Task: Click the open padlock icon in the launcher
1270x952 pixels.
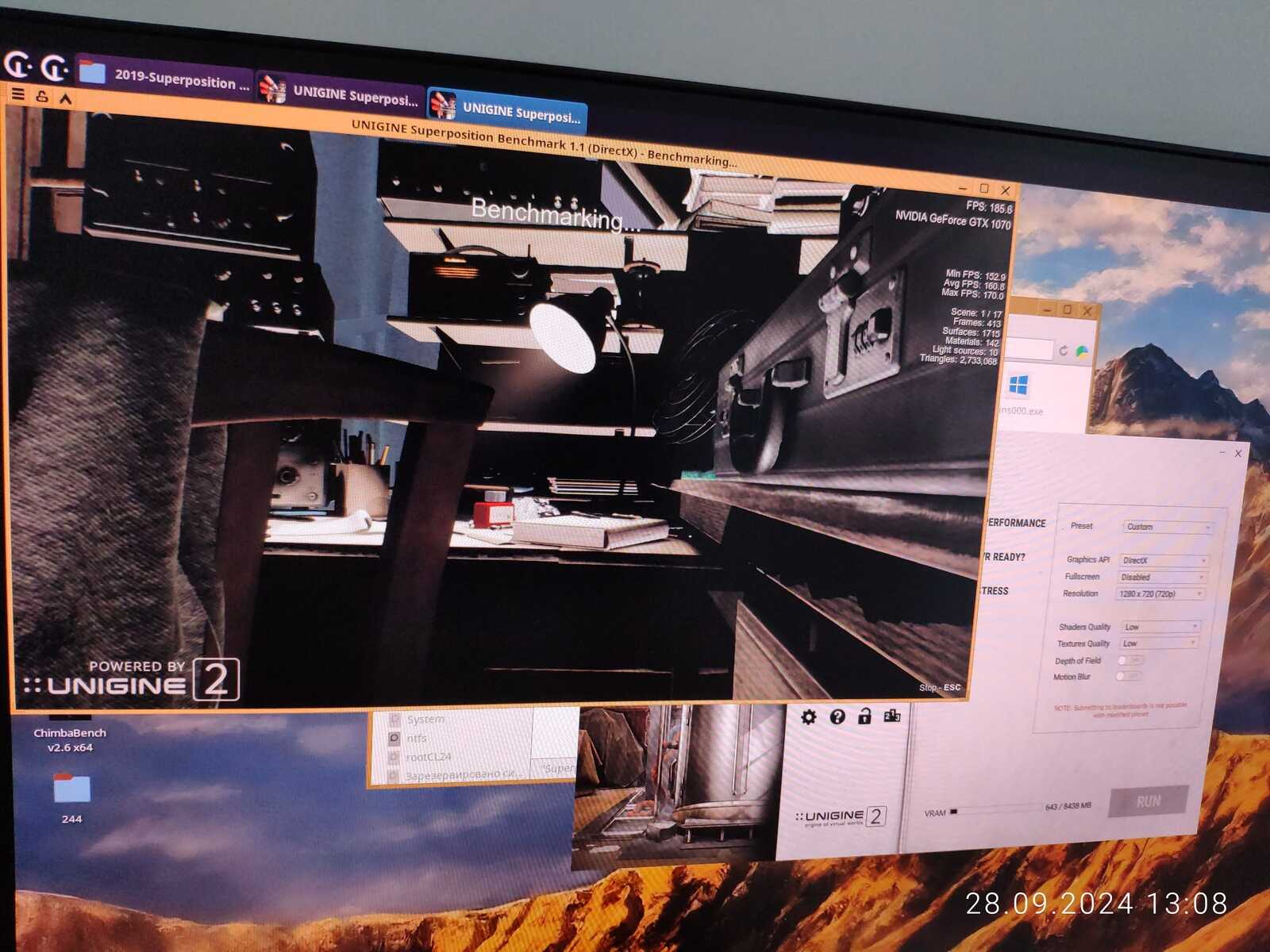Action: pyautogui.click(x=864, y=716)
